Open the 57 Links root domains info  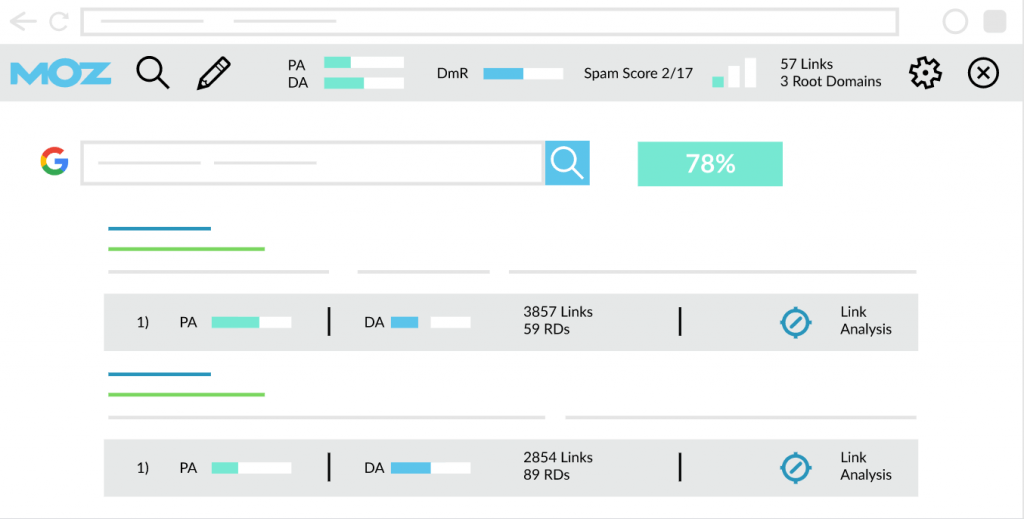[831, 72]
